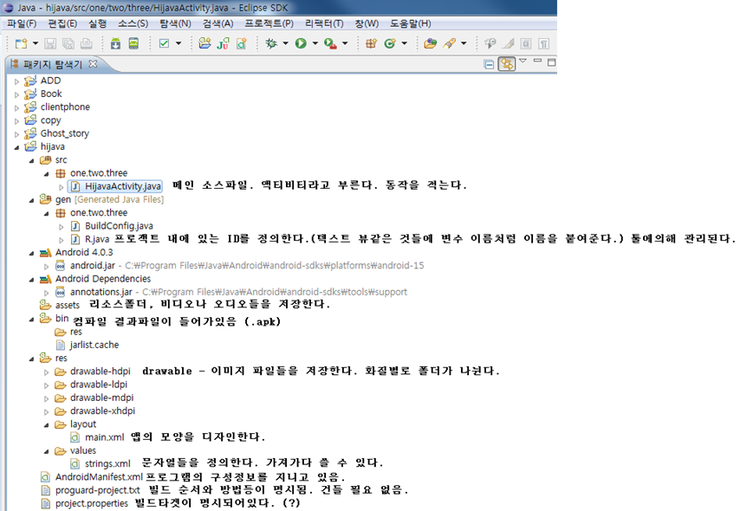Expand the clientphone project node

click(x=17, y=108)
